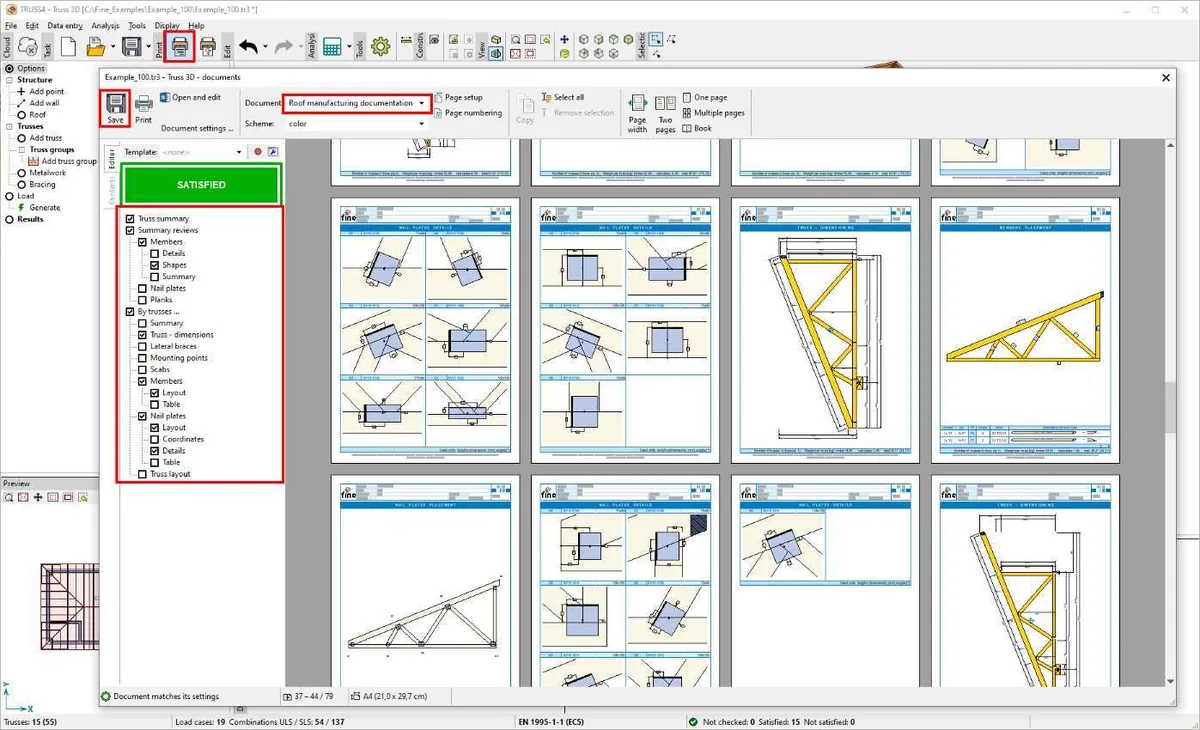The image size is (1200, 730).
Task: Create a new file with the blank page icon
Action: [69, 46]
